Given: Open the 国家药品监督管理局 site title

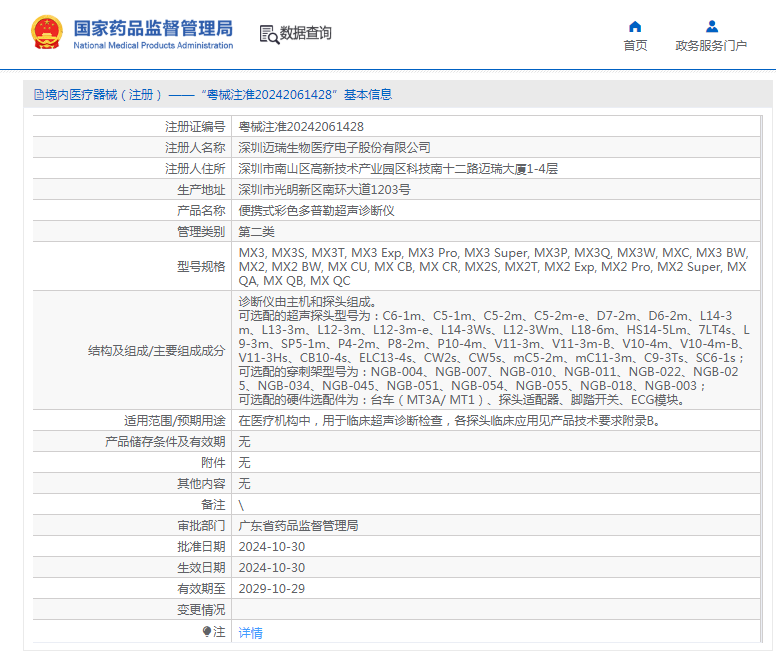Looking at the screenshot, I should (x=152, y=28).
